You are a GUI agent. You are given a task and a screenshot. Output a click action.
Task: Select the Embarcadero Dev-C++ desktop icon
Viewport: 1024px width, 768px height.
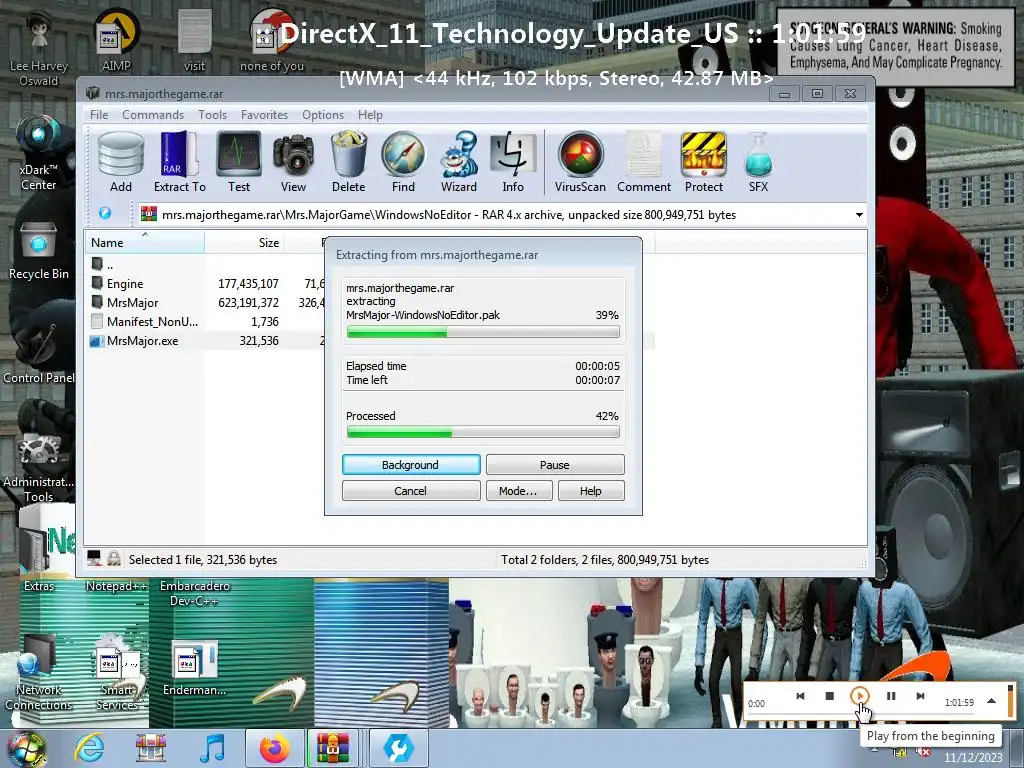194,593
